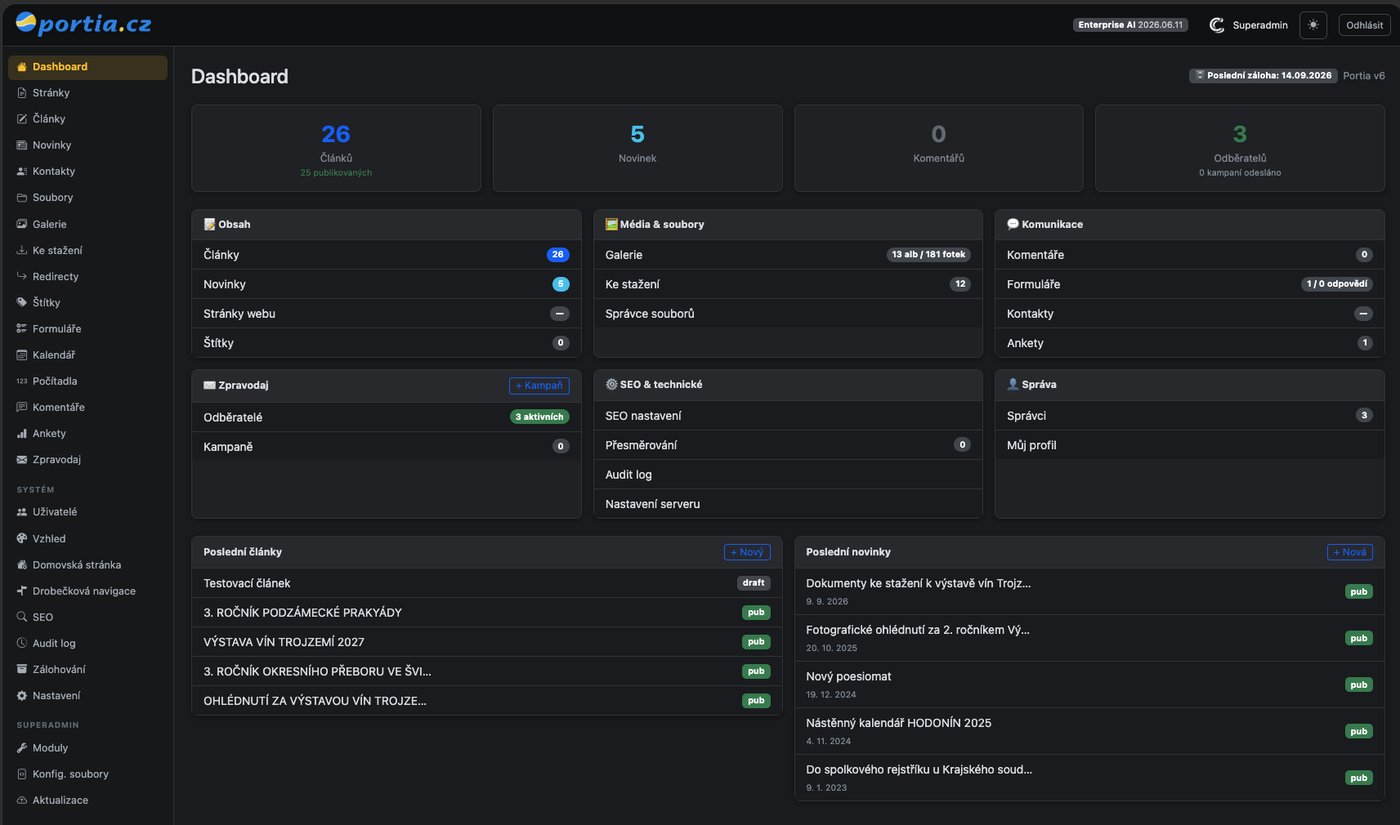Click the Kontakty people icon in sidebar
The image size is (1400, 825).
[x=22, y=171]
